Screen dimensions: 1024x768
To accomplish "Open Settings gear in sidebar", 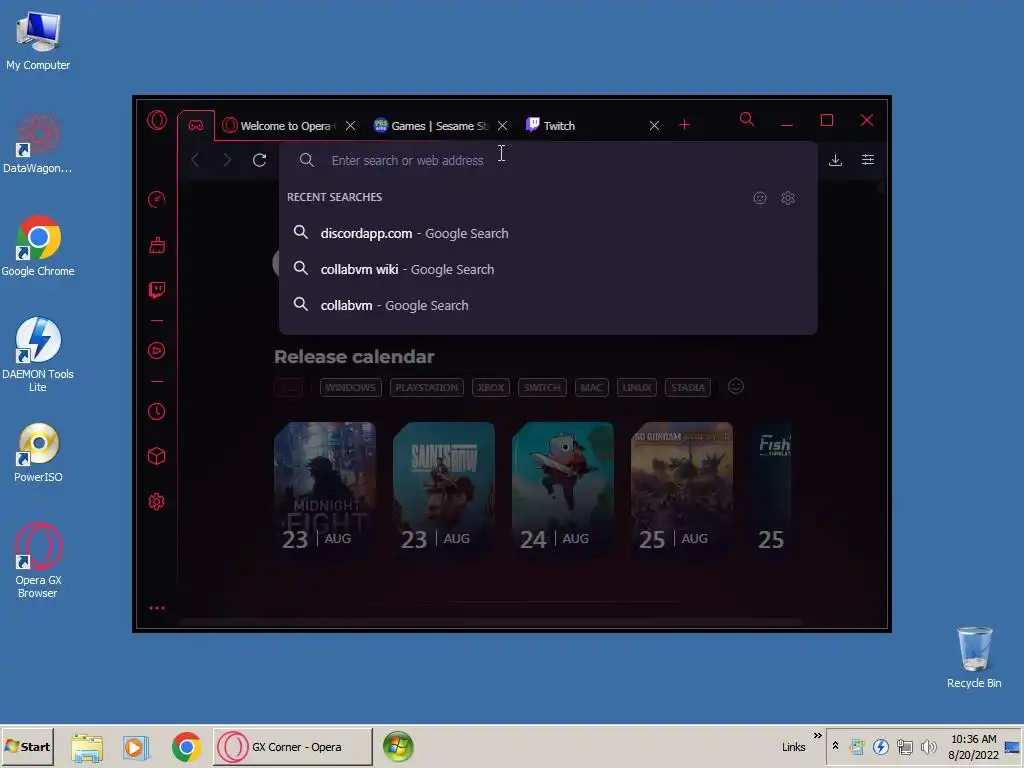I will click(157, 502).
